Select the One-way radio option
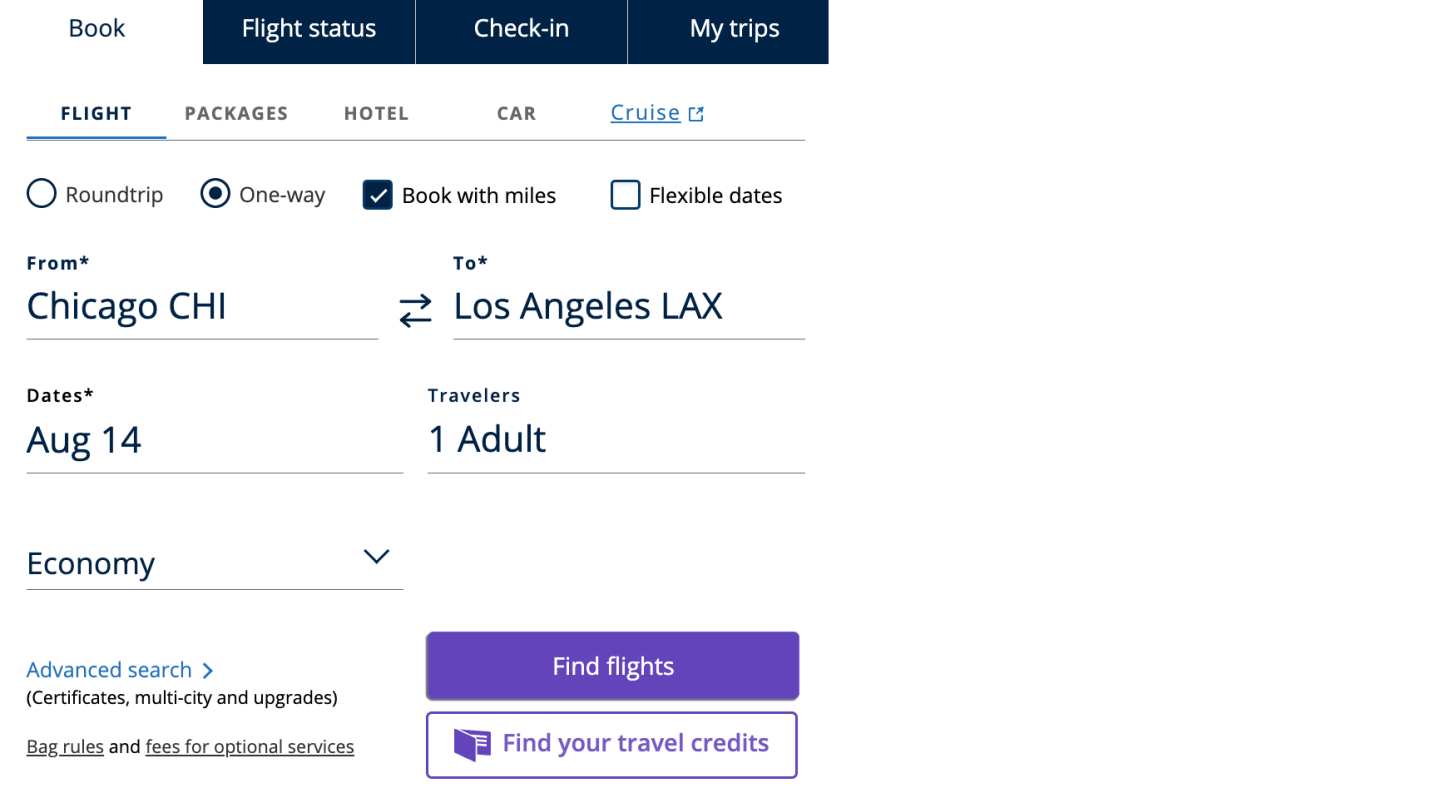The image size is (1440, 788). [x=215, y=193]
